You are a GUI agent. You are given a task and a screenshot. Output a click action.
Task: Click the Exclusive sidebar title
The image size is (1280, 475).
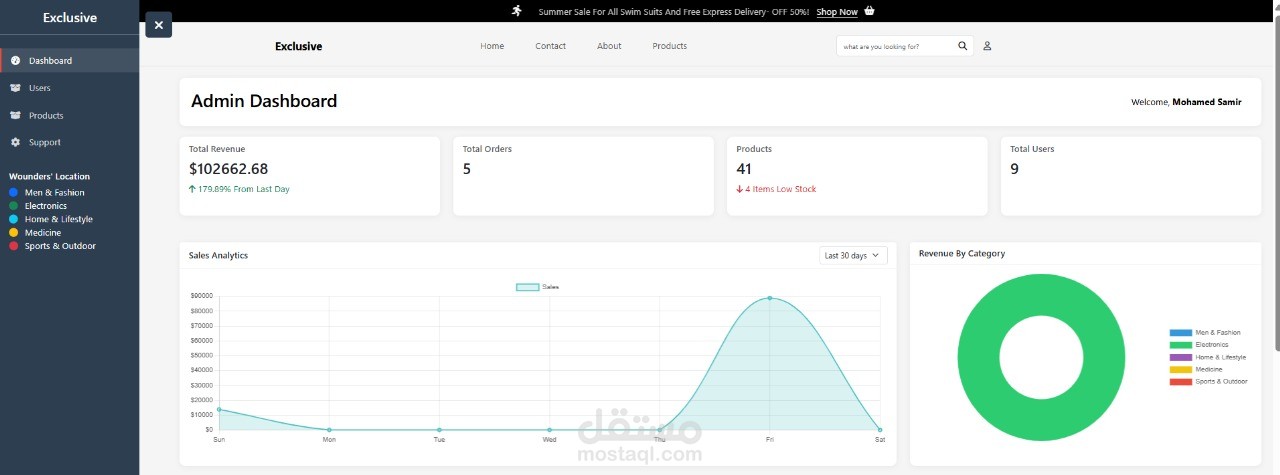(70, 17)
